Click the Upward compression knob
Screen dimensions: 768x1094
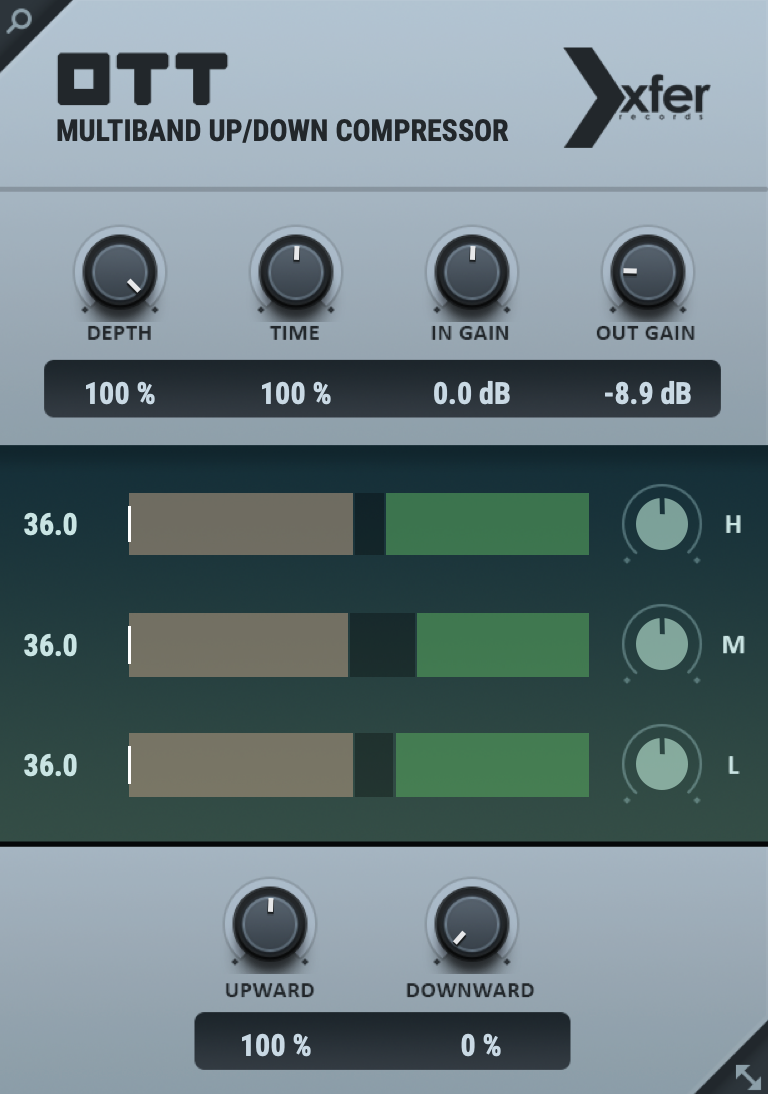[x=270, y=924]
